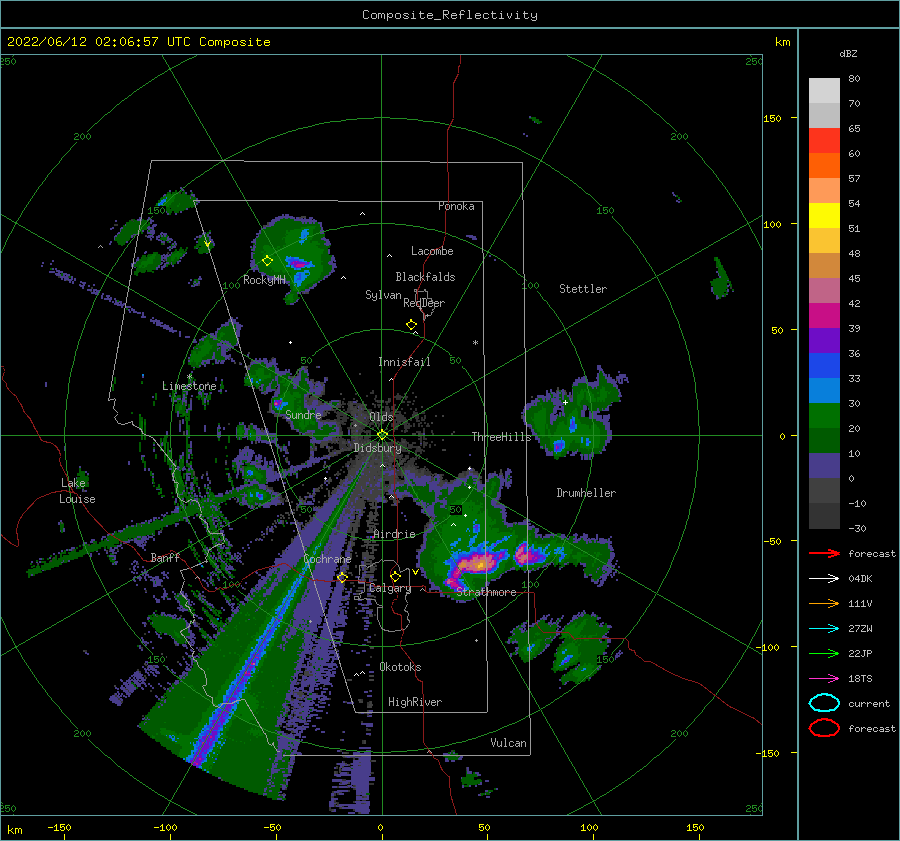Image resolution: width=900 pixels, height=841 pixels.
Task: Click the 'current' legend label text
Action: click(869, 703)
